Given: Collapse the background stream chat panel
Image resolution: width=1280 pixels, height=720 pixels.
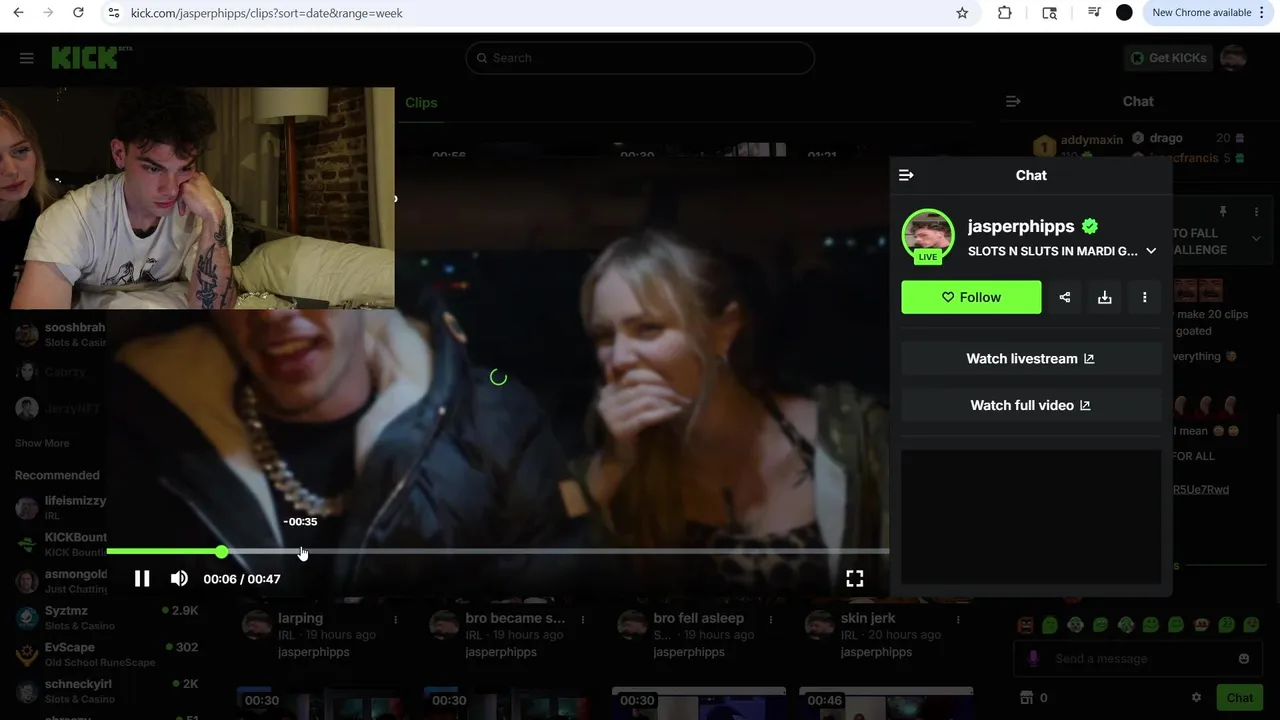Looking at the screenshot, I should (1013, 101).
